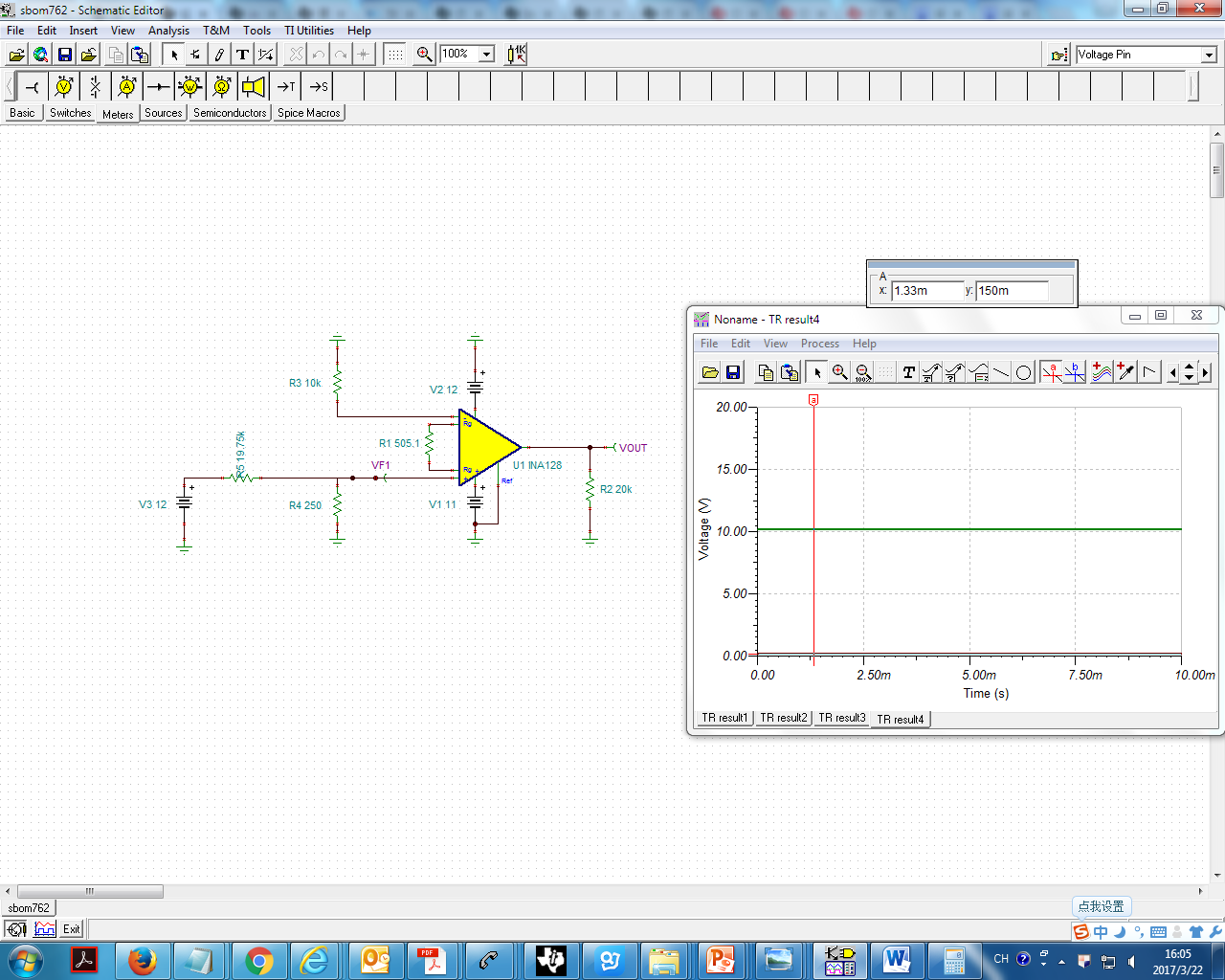This screenshot has height=980, width=1225.
Task: Insert the voltage pin meter component
Action: pos(33,87)
